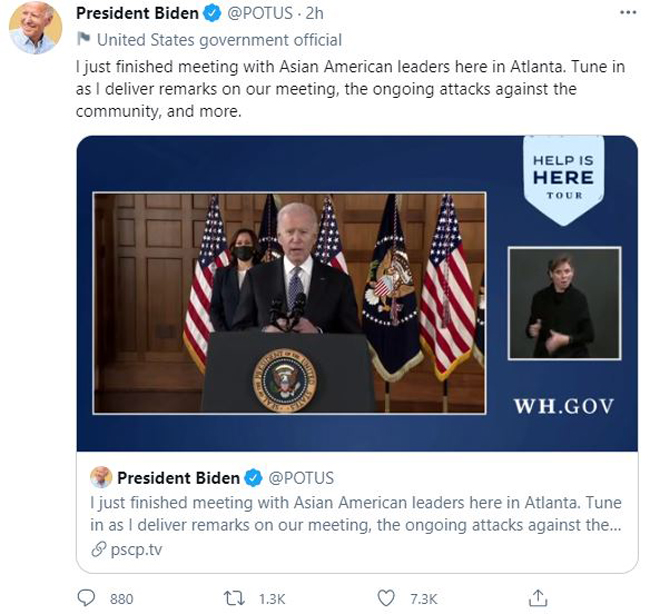This screenshot has width=650, height=614.
Task: Open the quoted tweet text in the card
Action: tap(356, 514)
